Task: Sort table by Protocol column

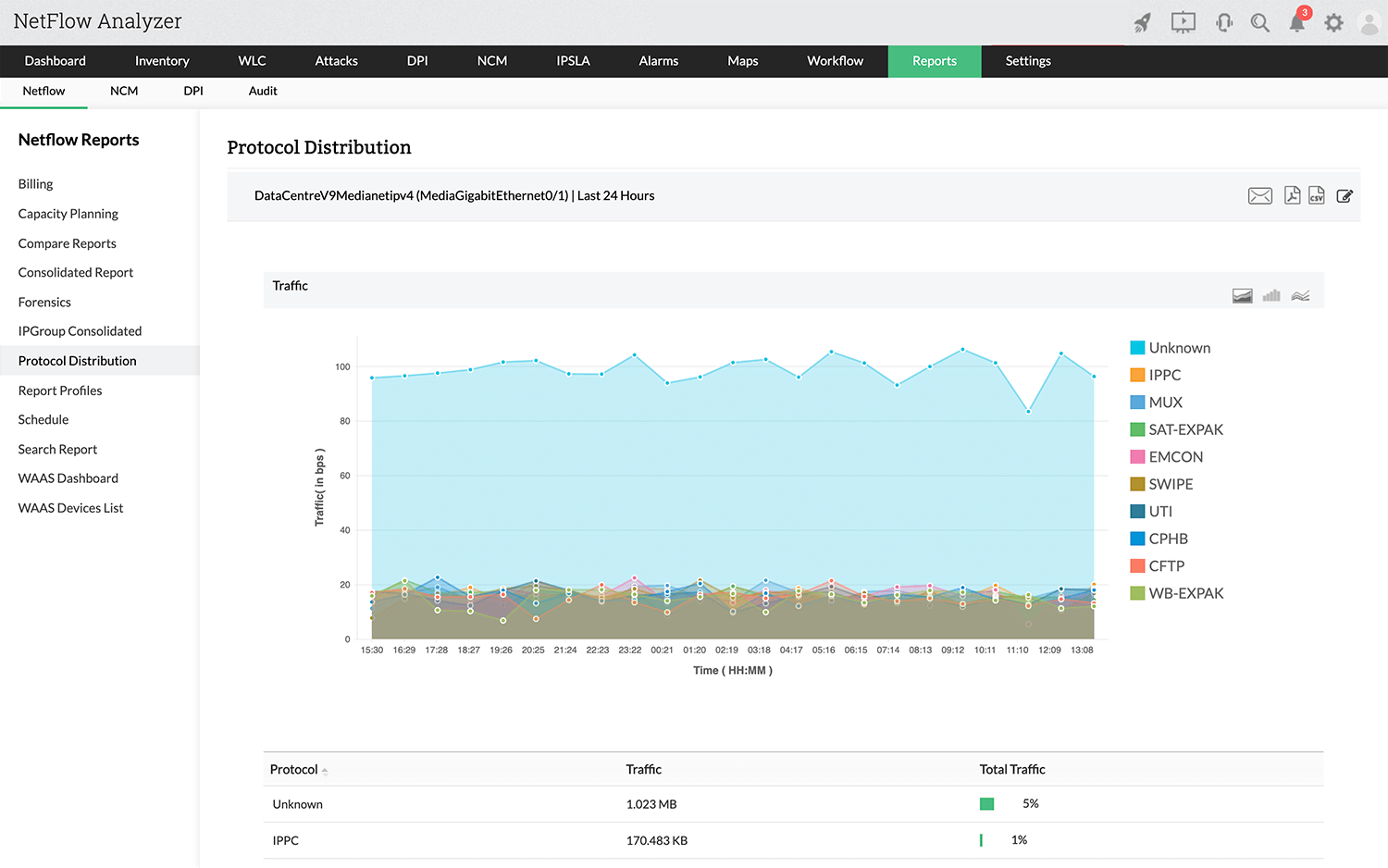Action: [294, 769]
